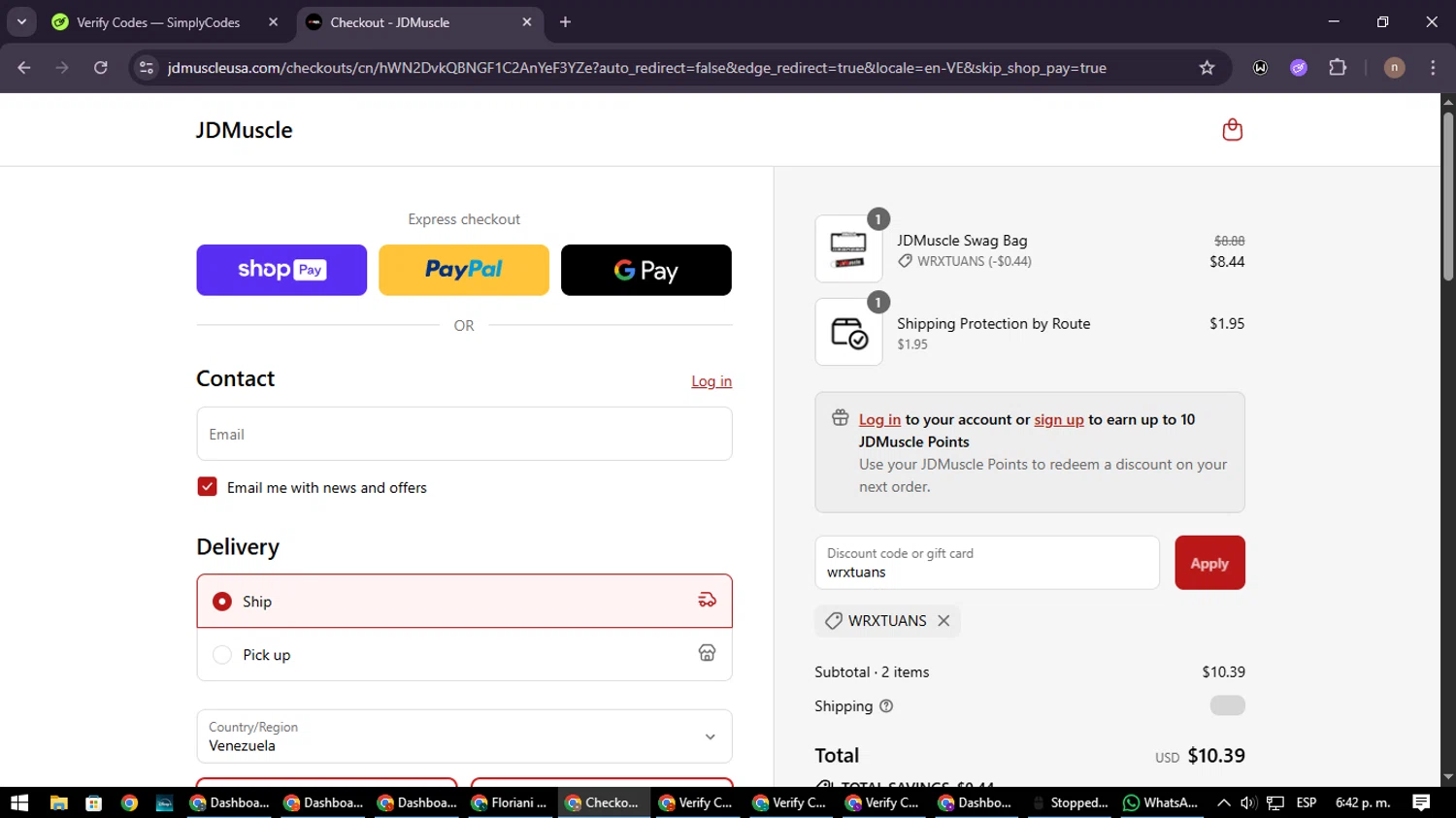Open the volume control in tray
Screen dimensions: 1456x818
1249,802
